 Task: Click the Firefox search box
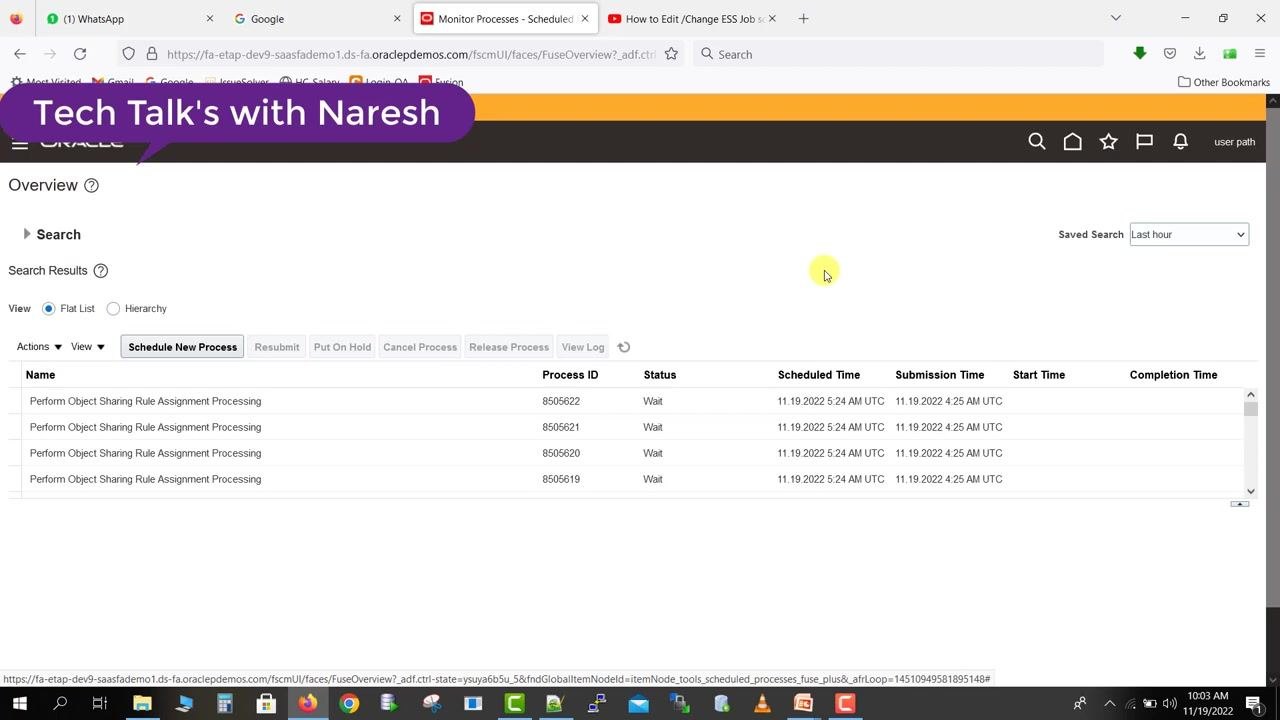(900, 54)
